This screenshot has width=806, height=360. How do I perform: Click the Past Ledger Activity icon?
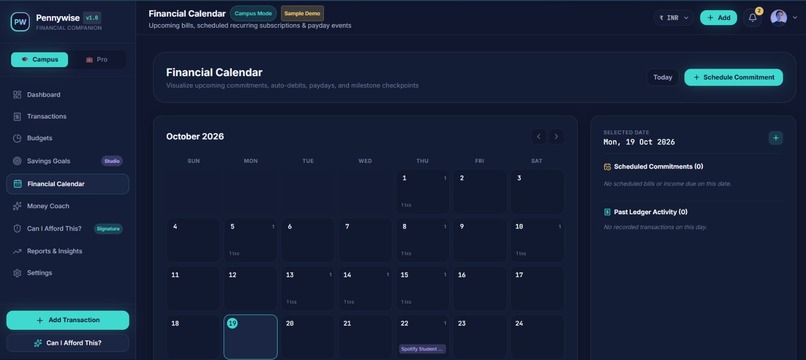(x=607, y=212)
